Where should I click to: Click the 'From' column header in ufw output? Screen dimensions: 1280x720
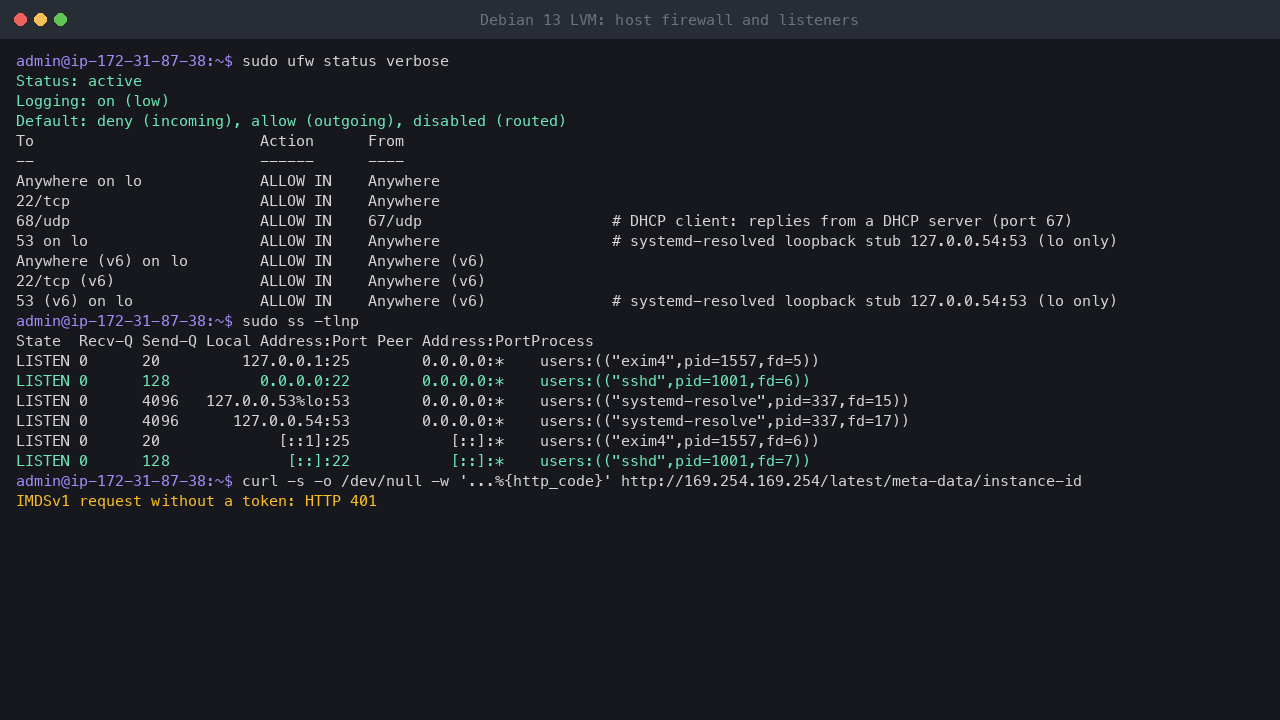[x=386, y=141]
